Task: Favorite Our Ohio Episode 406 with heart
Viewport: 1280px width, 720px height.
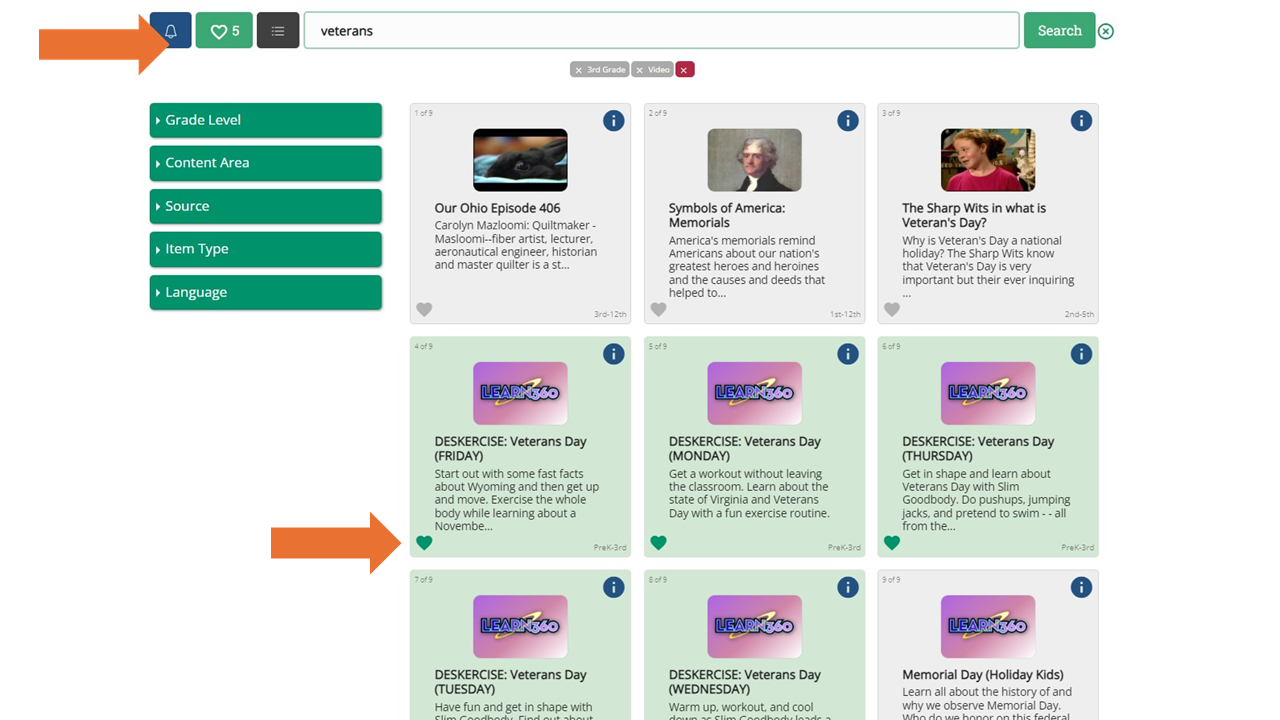Action: (424, 310)
